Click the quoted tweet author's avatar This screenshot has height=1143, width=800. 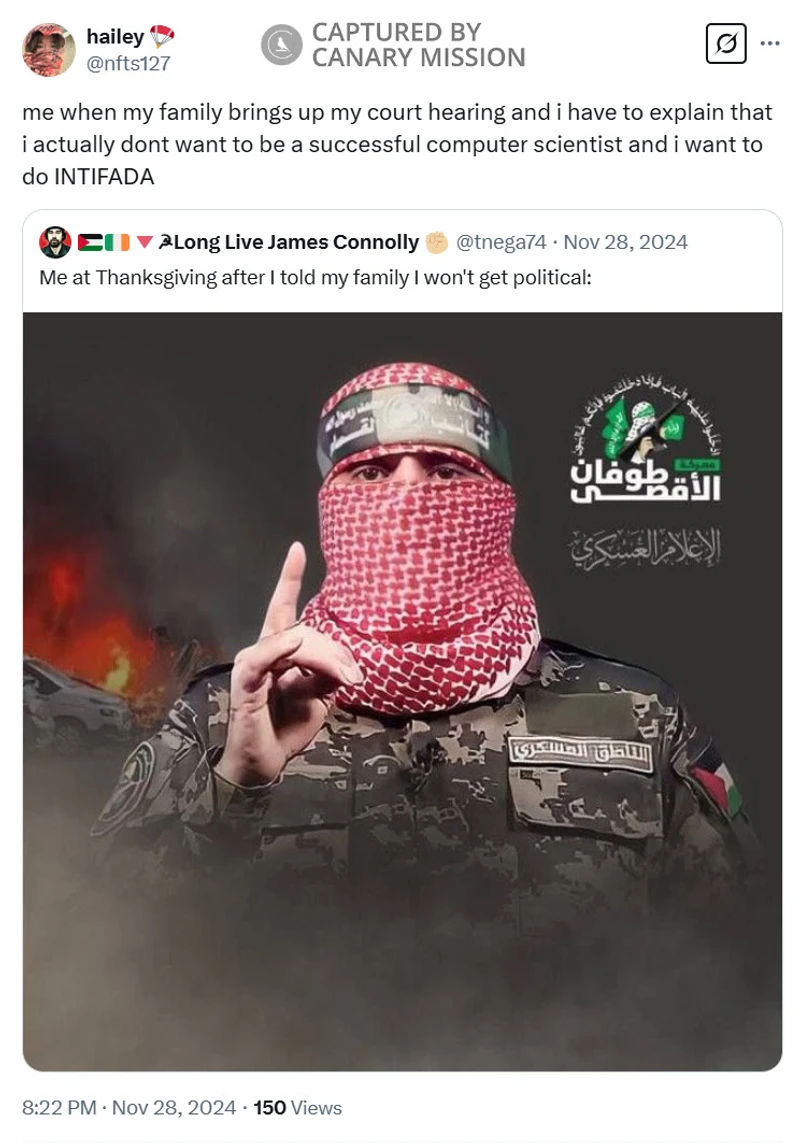(55, 242)
